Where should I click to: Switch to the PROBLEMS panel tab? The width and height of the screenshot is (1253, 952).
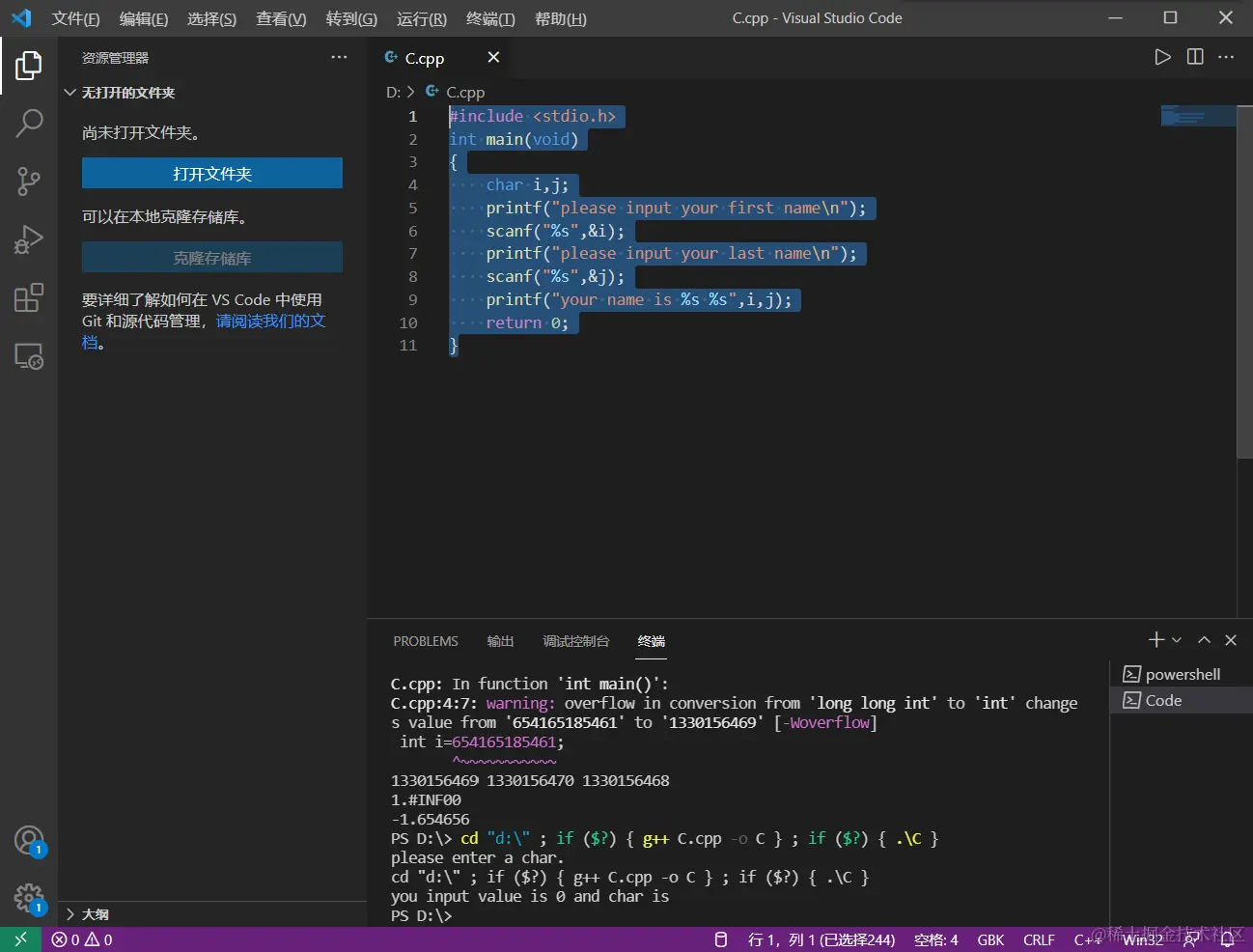point(426,641)
